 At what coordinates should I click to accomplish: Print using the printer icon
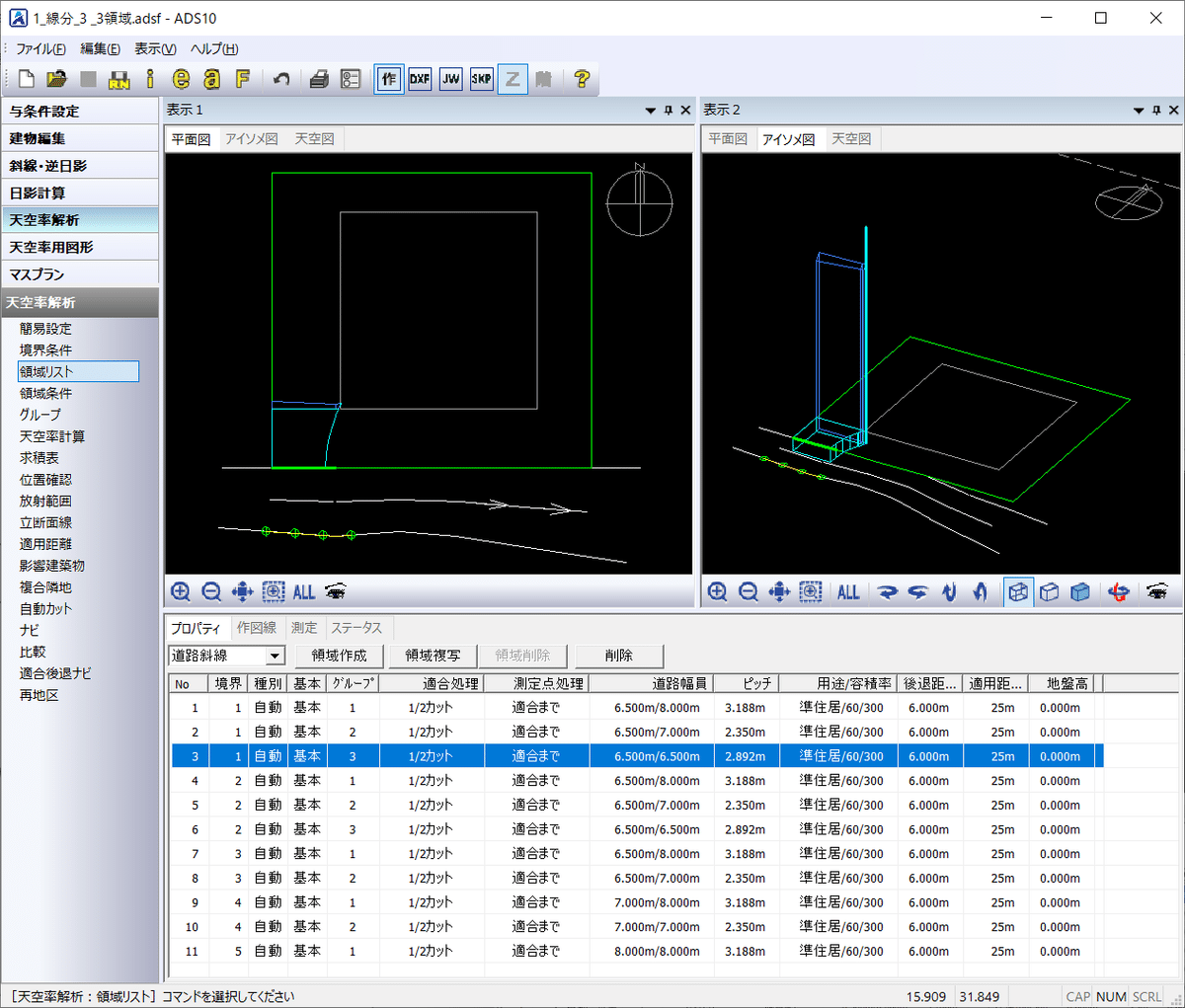click(319, 79)
